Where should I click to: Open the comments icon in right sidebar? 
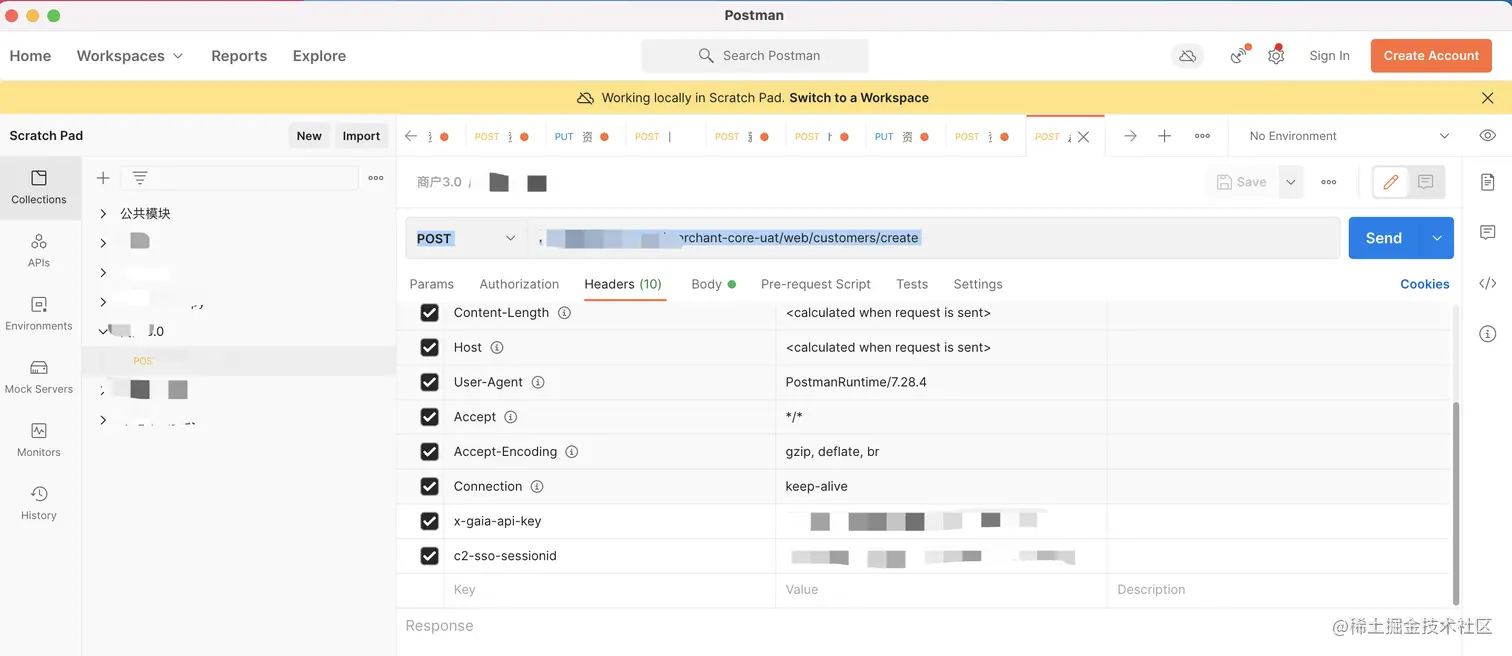(x=1488, y=233)
